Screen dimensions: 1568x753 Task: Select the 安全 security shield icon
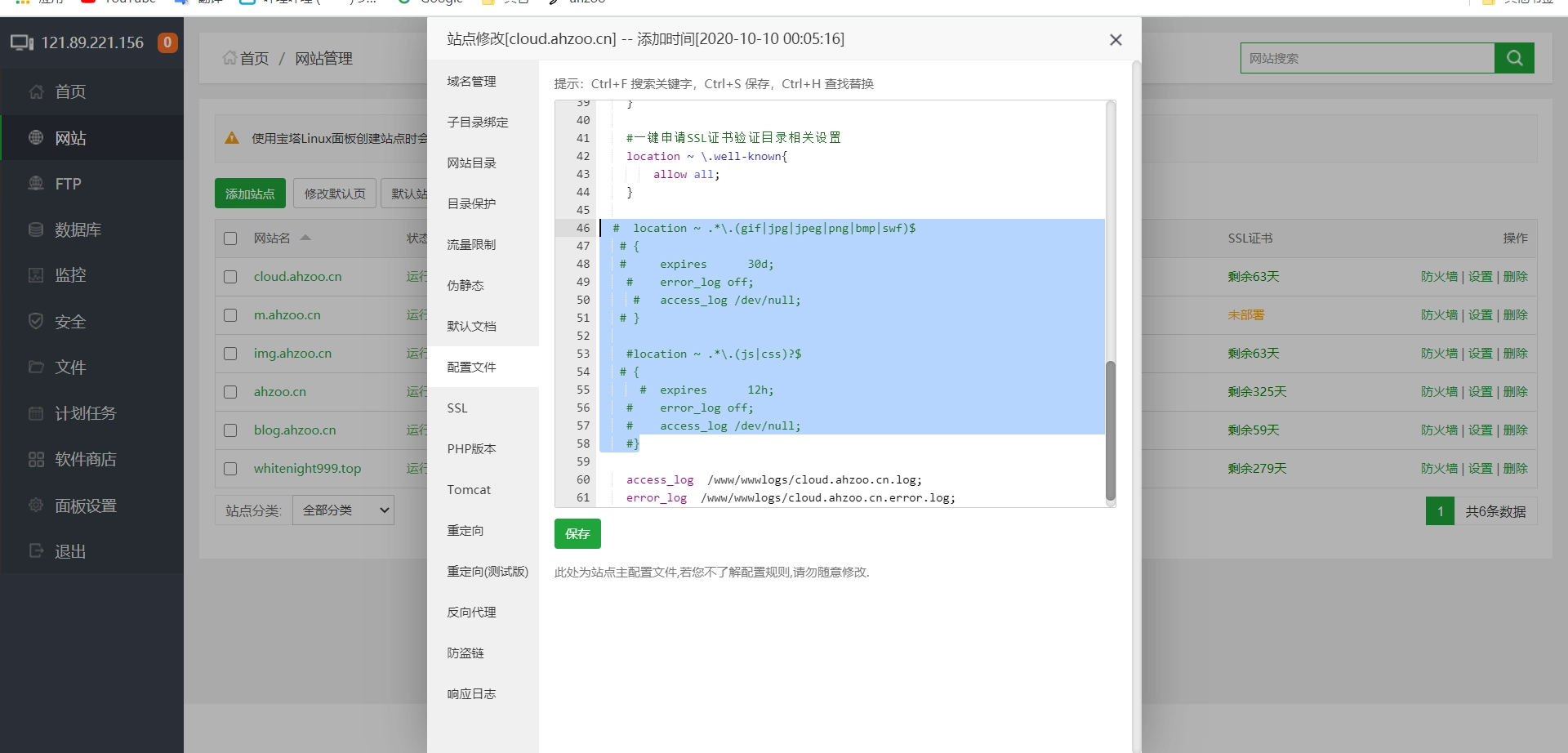click(36, 321)
